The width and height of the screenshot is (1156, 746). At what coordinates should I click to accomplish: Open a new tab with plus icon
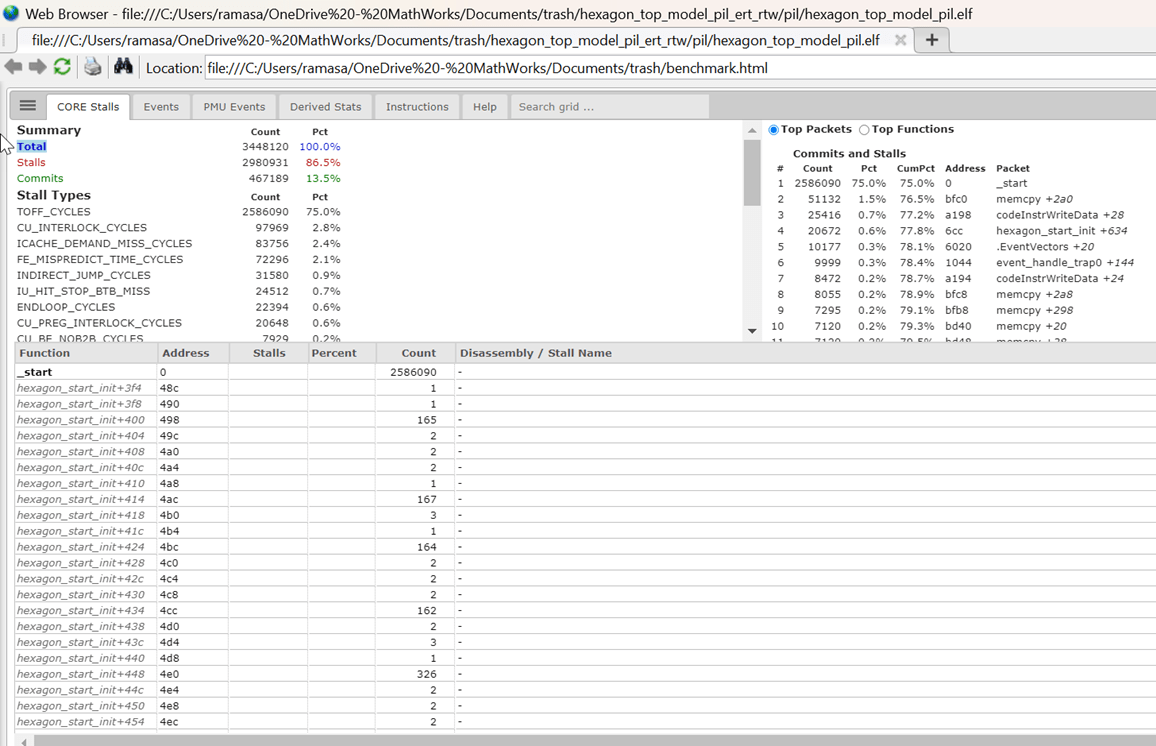pyautogui.click(x=931, y=40)
